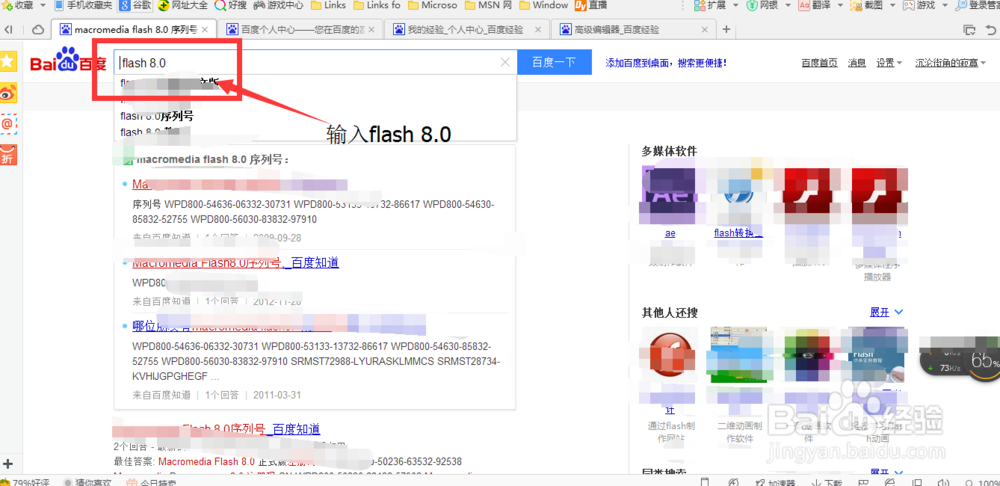This screenshot has height=486, width=1000.
Task: Close the 高级编辑器_百度经验 tab
Action: coord(706,29)
